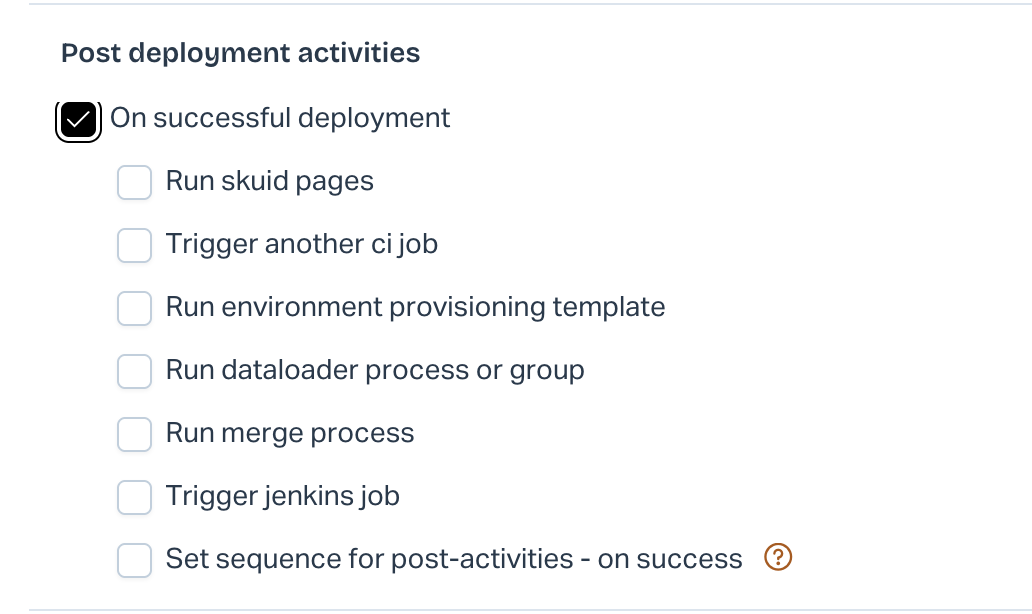Click "Set sequence for post-activities - on success" text
This screenshot has height=614, width=1032.
(454, 558)
